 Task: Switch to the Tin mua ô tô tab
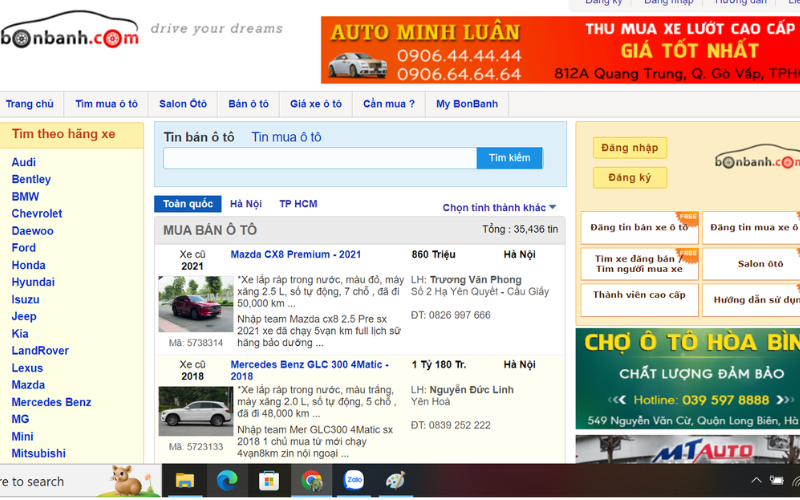coord(286,137)
